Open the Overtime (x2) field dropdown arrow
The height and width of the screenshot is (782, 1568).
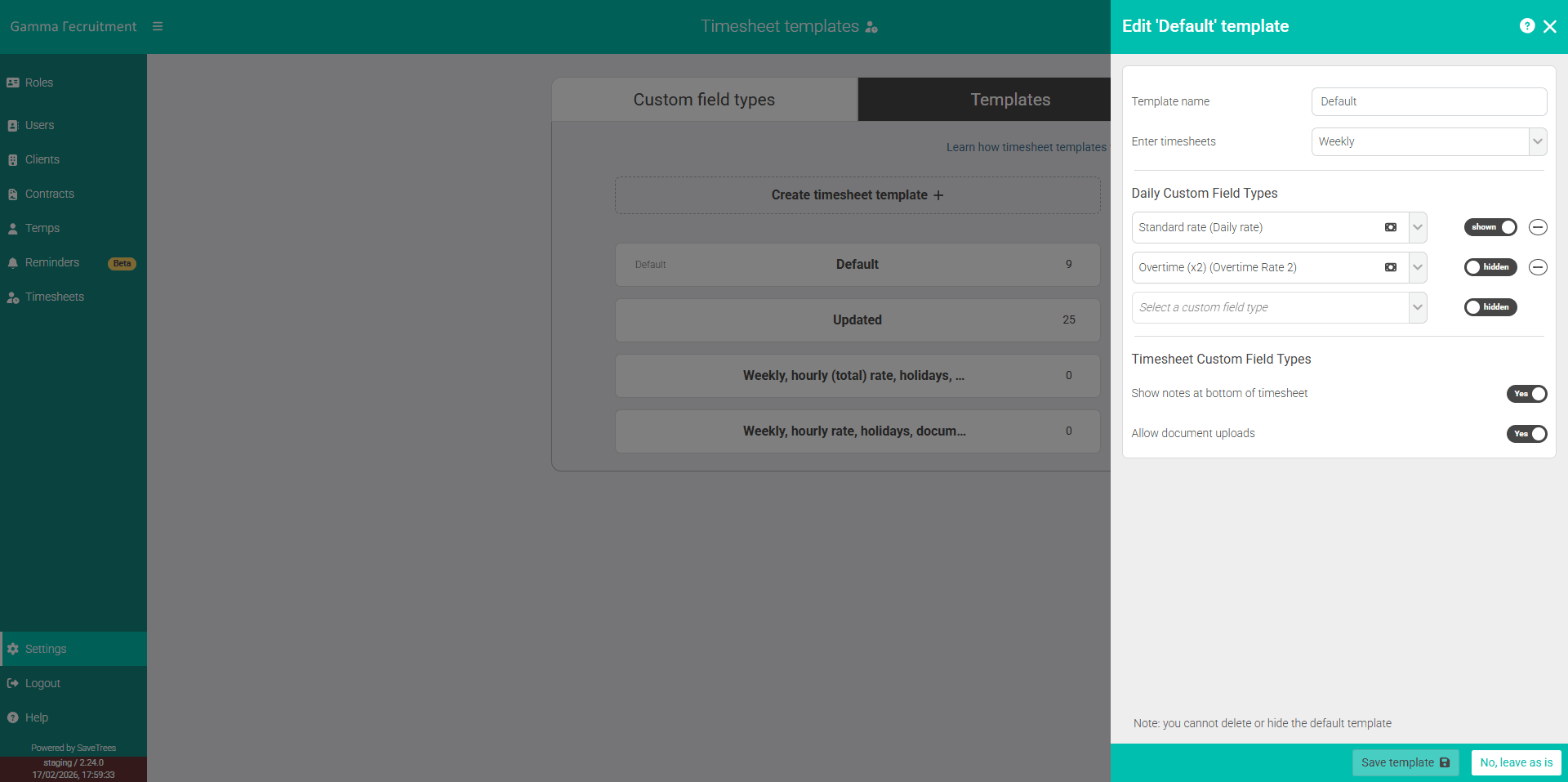point(1418,267)
